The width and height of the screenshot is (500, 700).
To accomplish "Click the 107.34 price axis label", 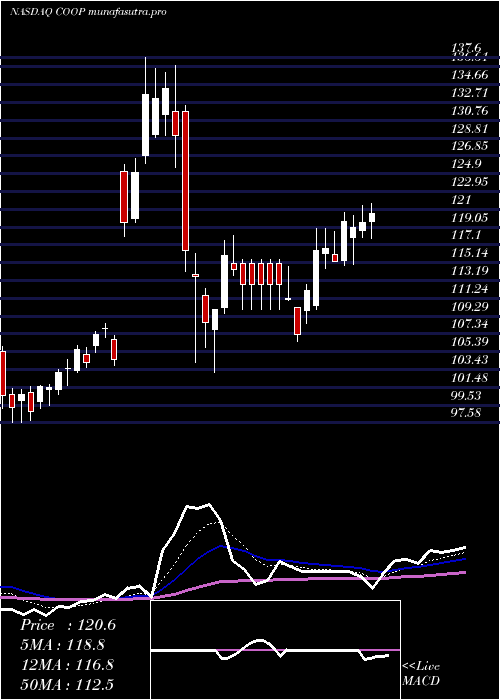I will tap(470, 324).
